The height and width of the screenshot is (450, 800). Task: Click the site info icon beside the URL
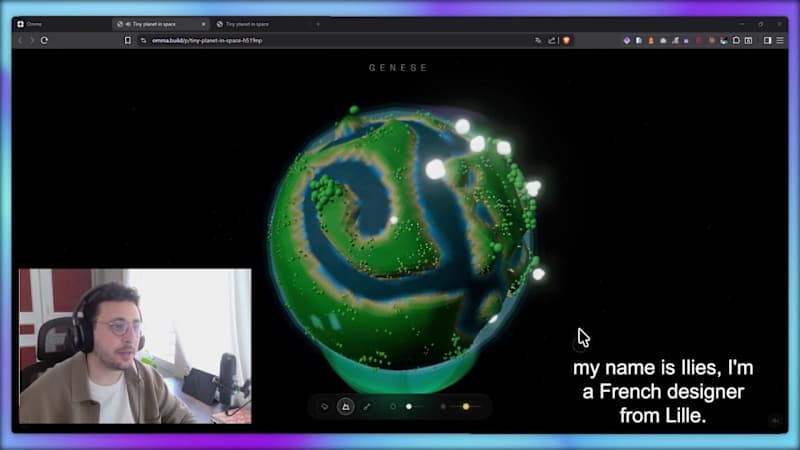[143, 40]
